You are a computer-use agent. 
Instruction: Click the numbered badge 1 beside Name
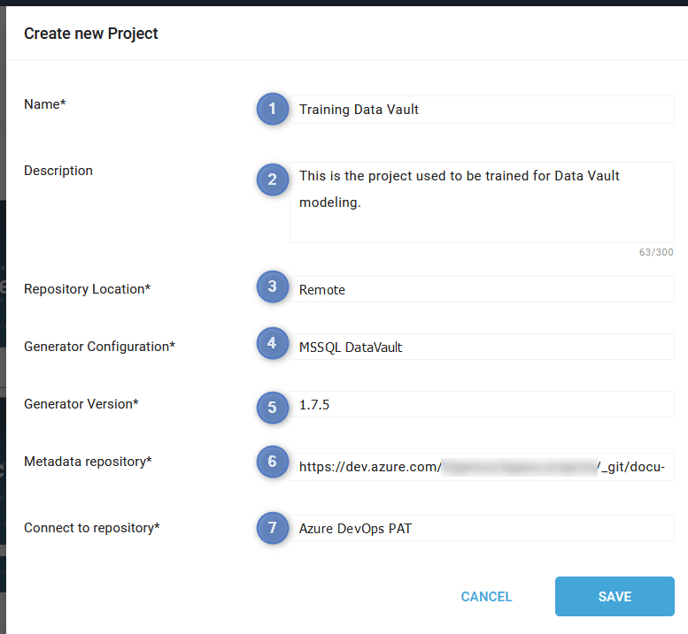coord(272,109)
